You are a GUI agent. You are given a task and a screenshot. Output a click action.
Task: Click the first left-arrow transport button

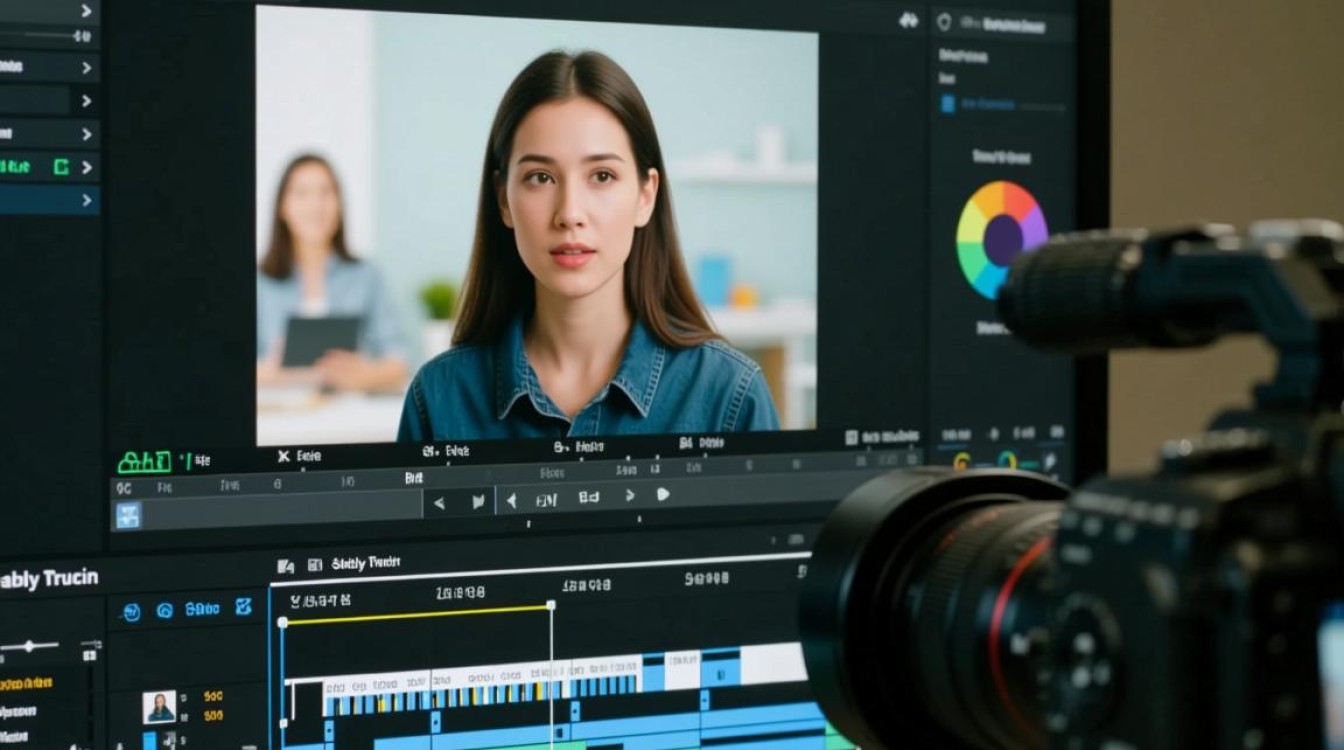tap(439, 502)
